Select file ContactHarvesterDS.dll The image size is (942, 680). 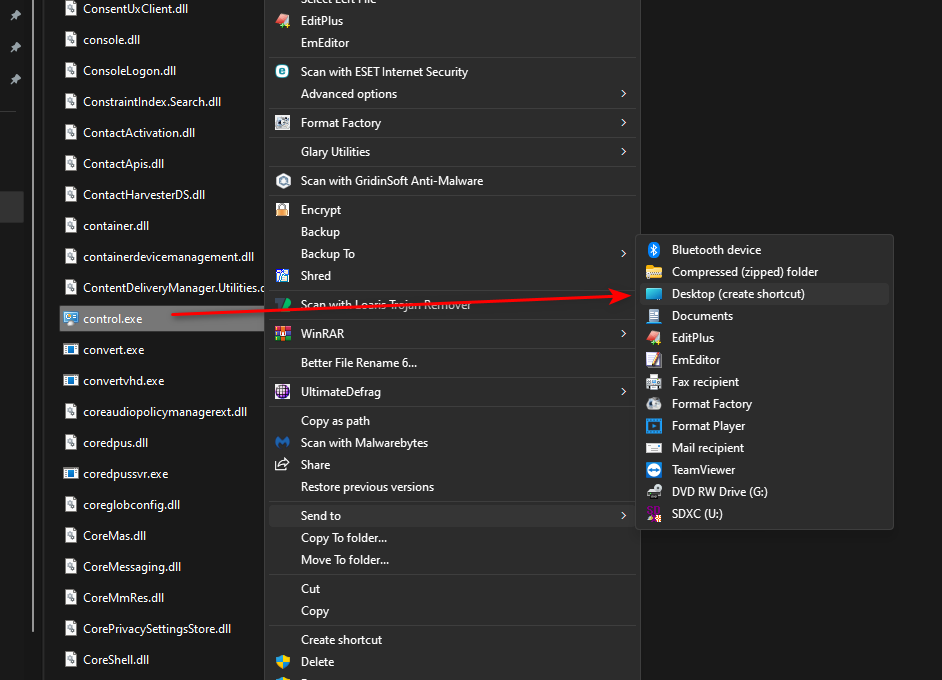coord(144,195)
